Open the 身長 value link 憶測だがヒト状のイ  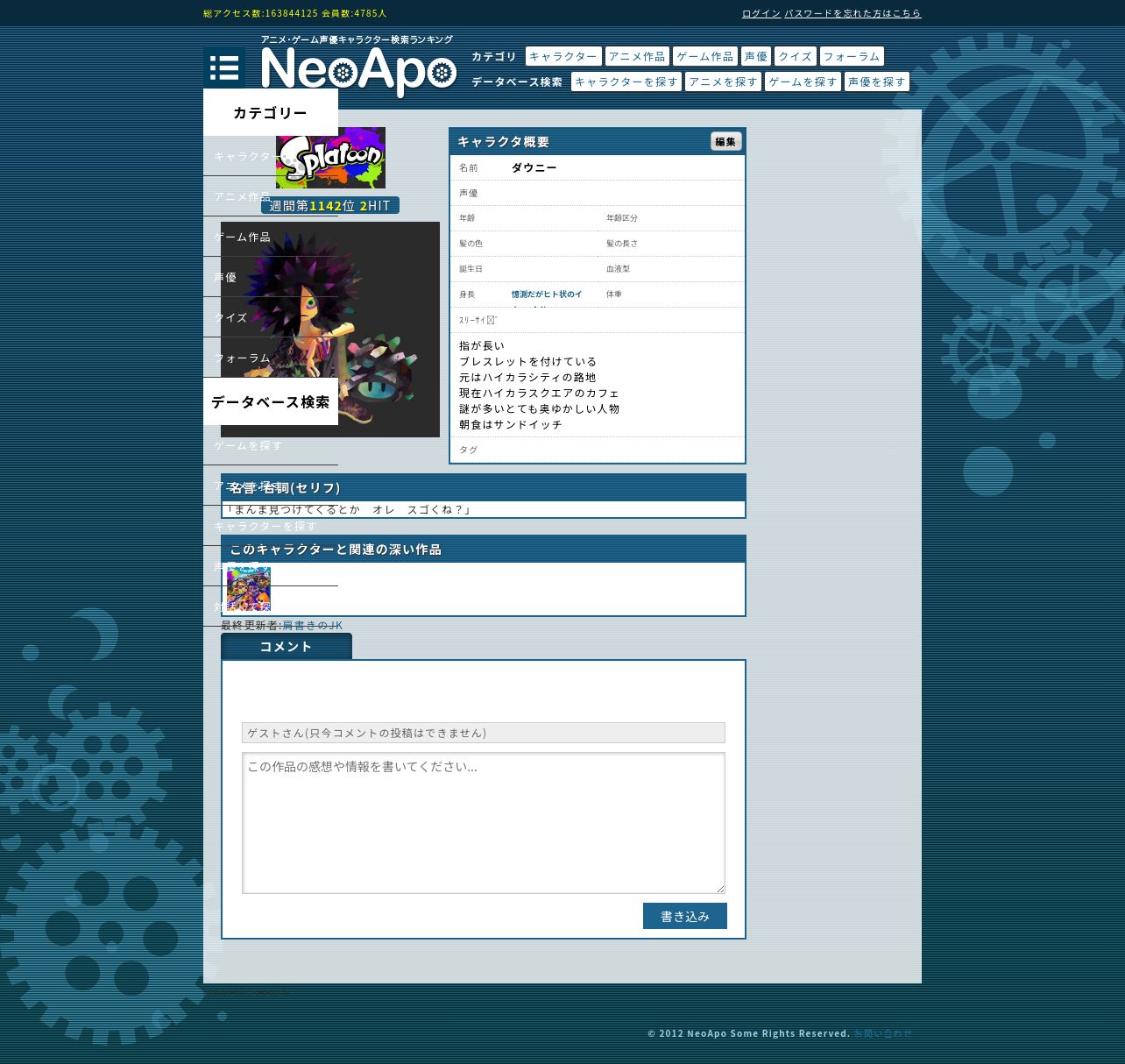click(547, 294)
